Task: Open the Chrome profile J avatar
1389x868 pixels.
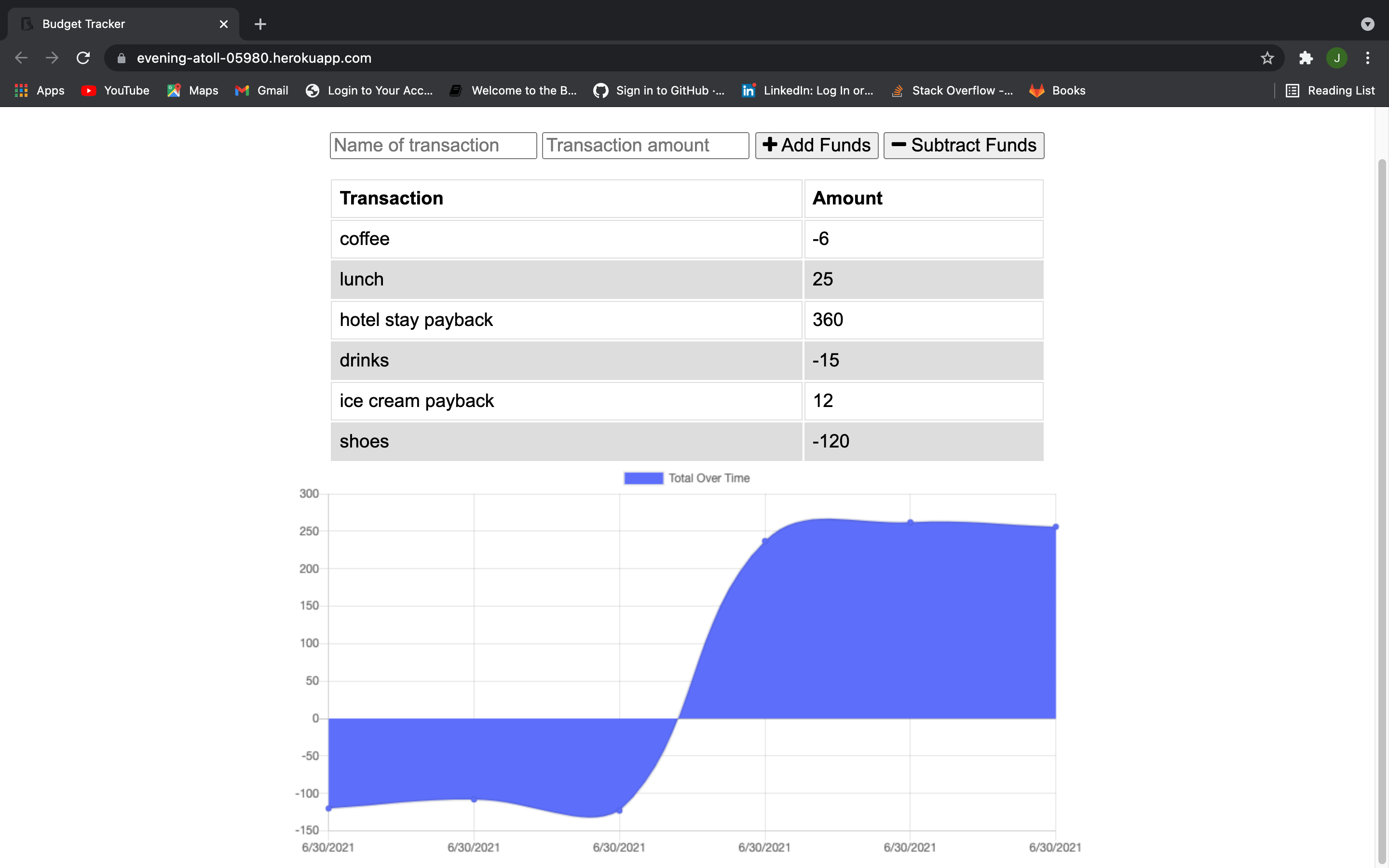Action: coord(1337,58)
